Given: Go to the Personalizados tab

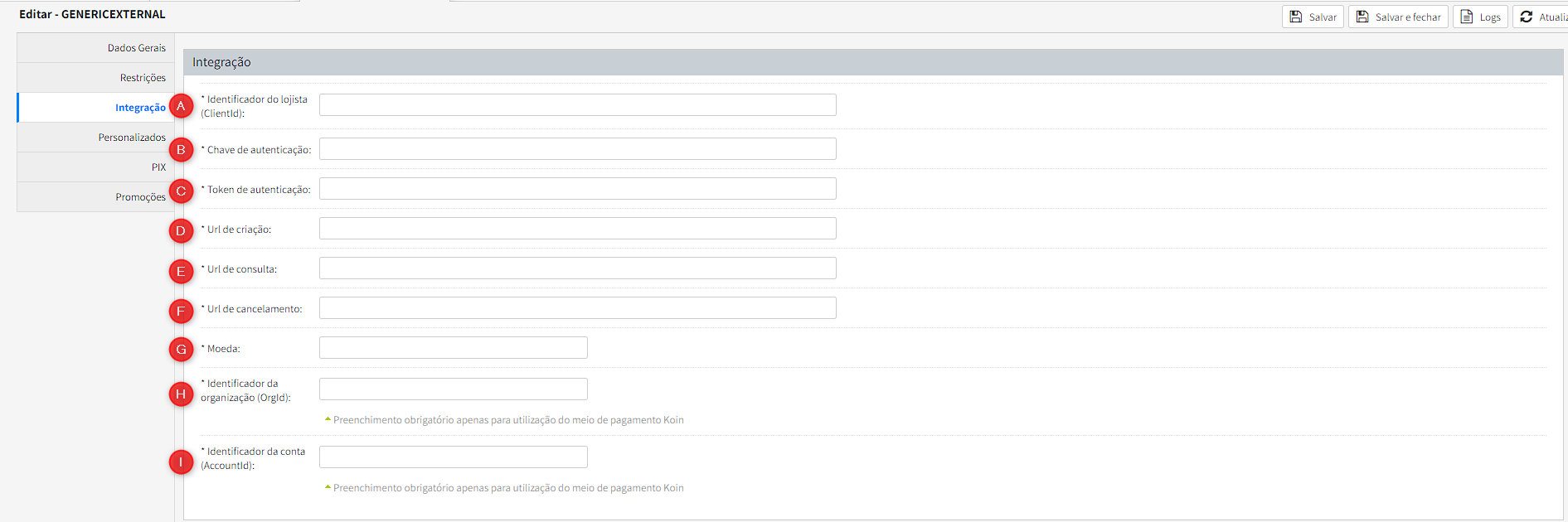Looking at the screenshot, I should [132, 138].
